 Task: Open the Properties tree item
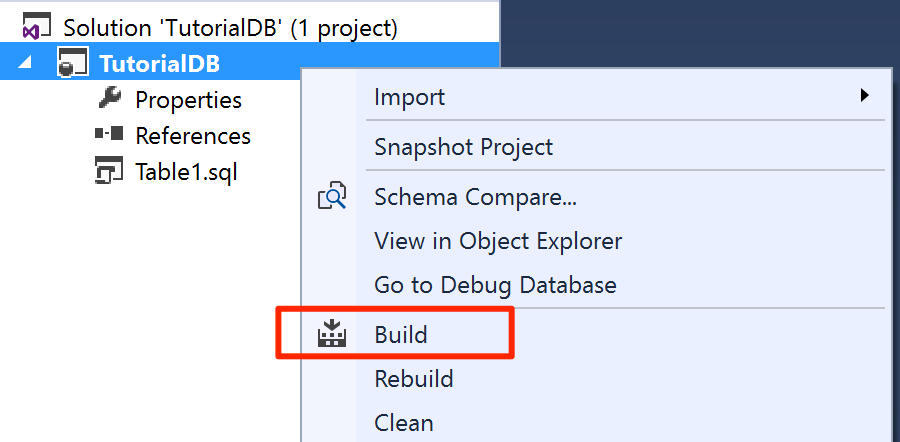(x=188, y=100)
